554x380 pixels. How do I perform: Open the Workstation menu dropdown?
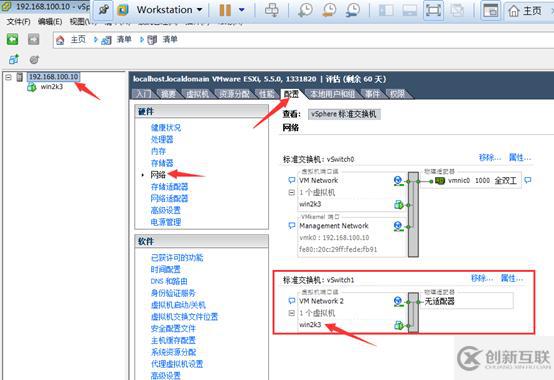click(x=169, y=10)
